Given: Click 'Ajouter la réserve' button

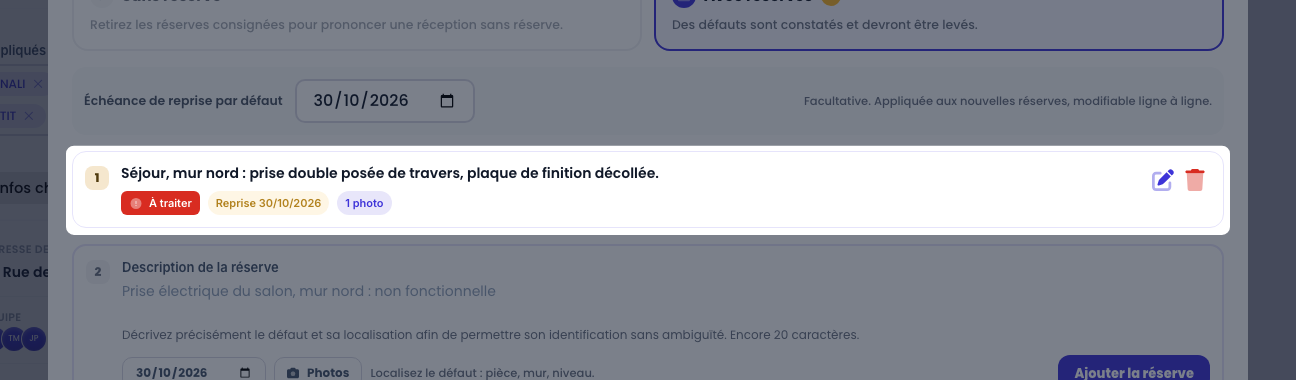Looking at the screenshot, I should point(1134,369).
